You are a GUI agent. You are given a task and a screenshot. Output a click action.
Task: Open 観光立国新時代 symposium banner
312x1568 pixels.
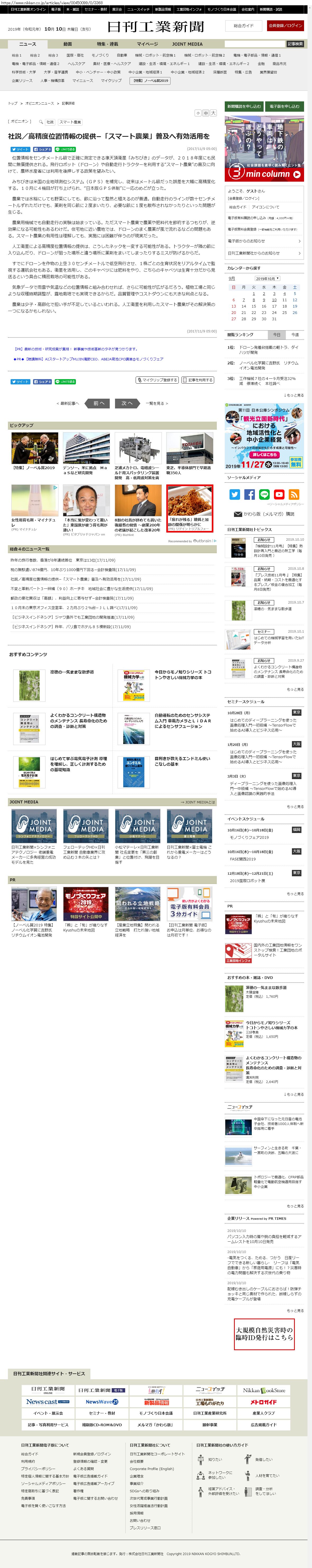click(264, 436)
